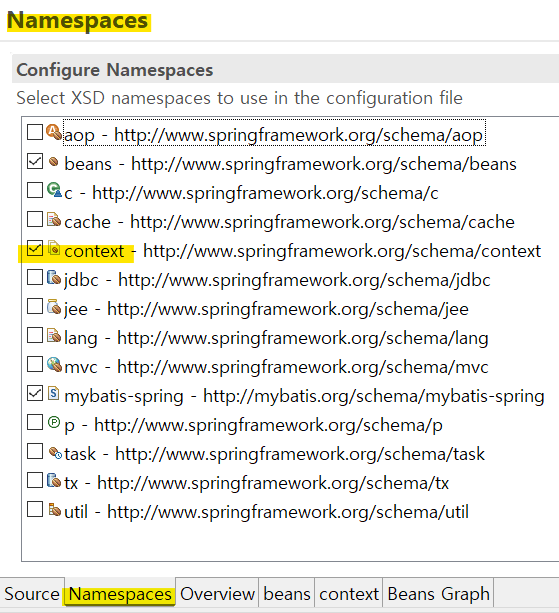This screenshot has height=613, width=559.
Task: Switch to the Source tab
Action: tap(32, 594)
